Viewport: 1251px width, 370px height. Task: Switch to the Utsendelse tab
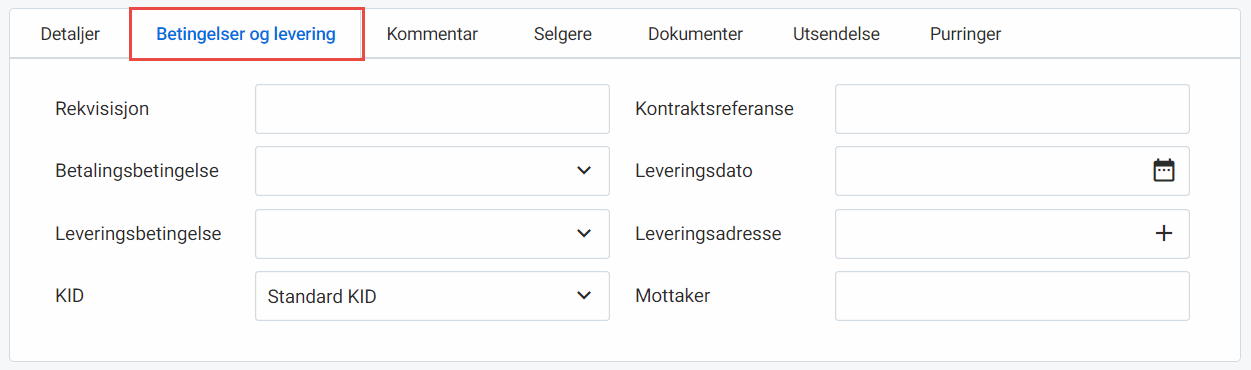(836, 34)
